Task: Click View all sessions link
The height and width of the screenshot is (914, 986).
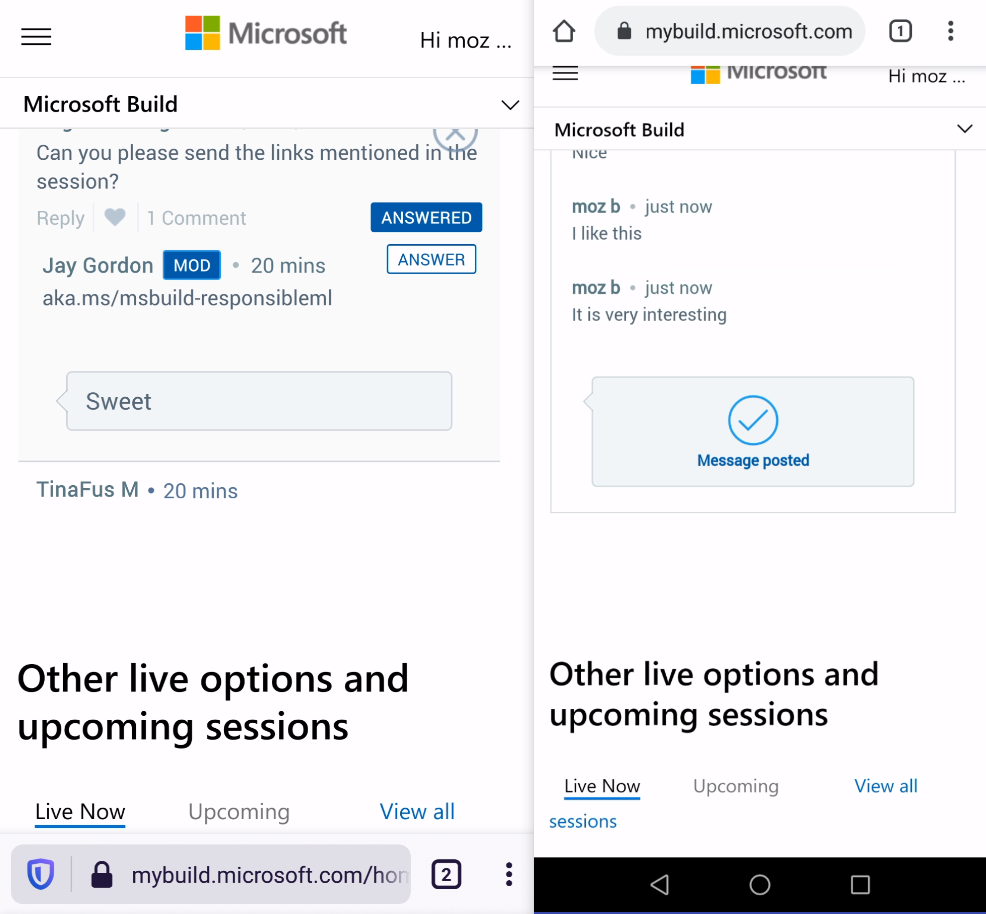Action: tap(886, 786)
